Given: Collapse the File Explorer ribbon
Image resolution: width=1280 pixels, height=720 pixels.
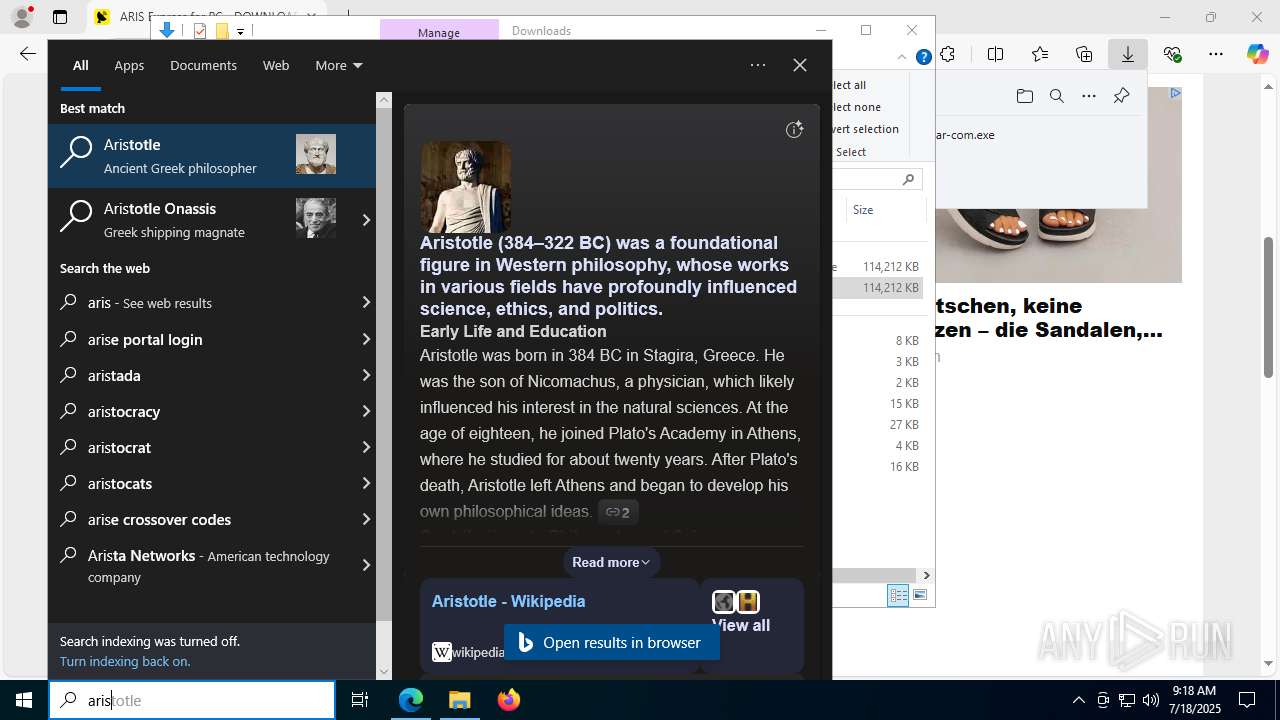Looking at the screenshot, I should [x=903, y=57].
